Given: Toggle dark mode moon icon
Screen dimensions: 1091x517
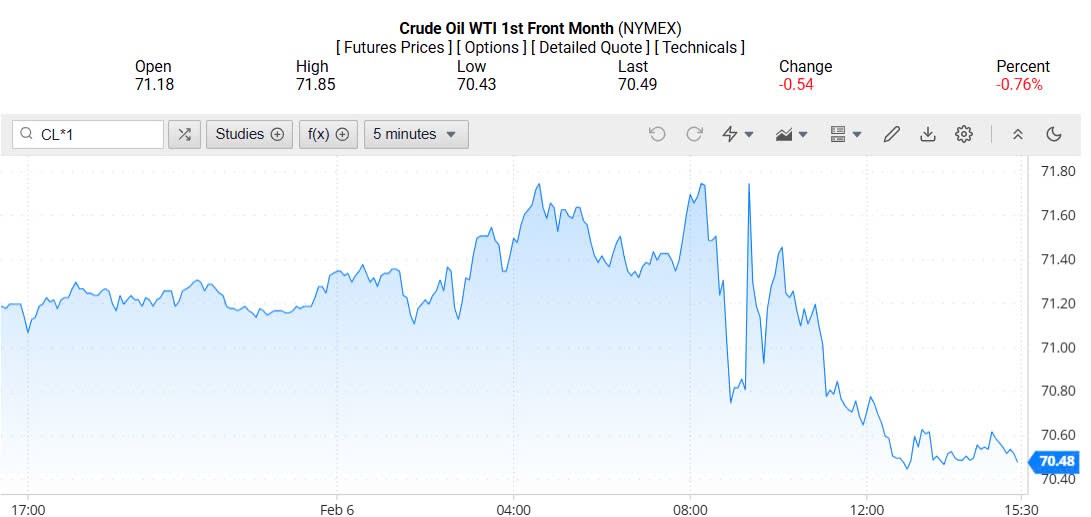Looking at the screenshot, I should 1054,134.
